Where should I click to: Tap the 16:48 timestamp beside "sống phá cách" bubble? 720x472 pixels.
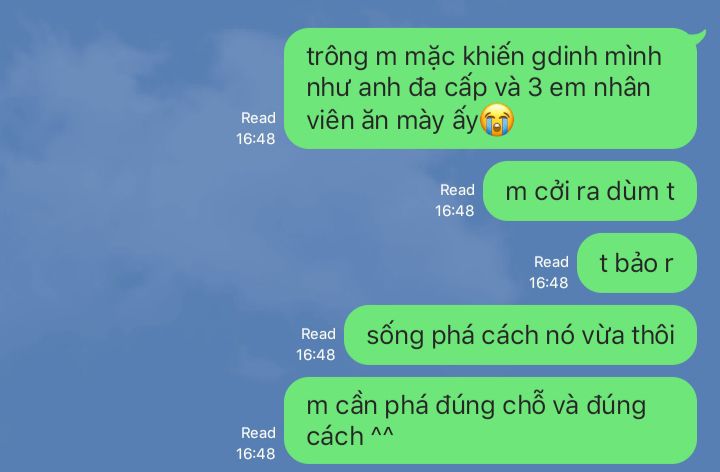tap(315, 355)
